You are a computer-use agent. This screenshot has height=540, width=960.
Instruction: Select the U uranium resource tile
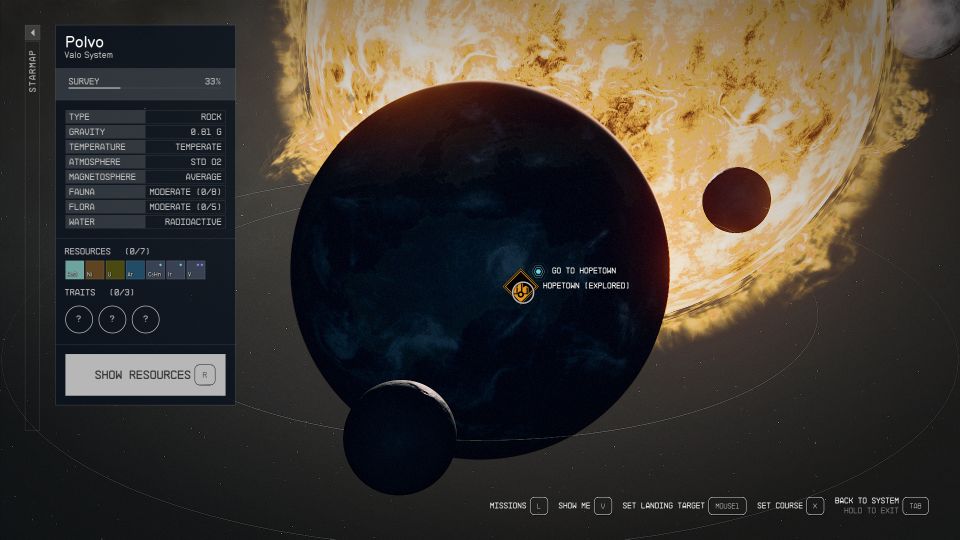coord(115,270)
